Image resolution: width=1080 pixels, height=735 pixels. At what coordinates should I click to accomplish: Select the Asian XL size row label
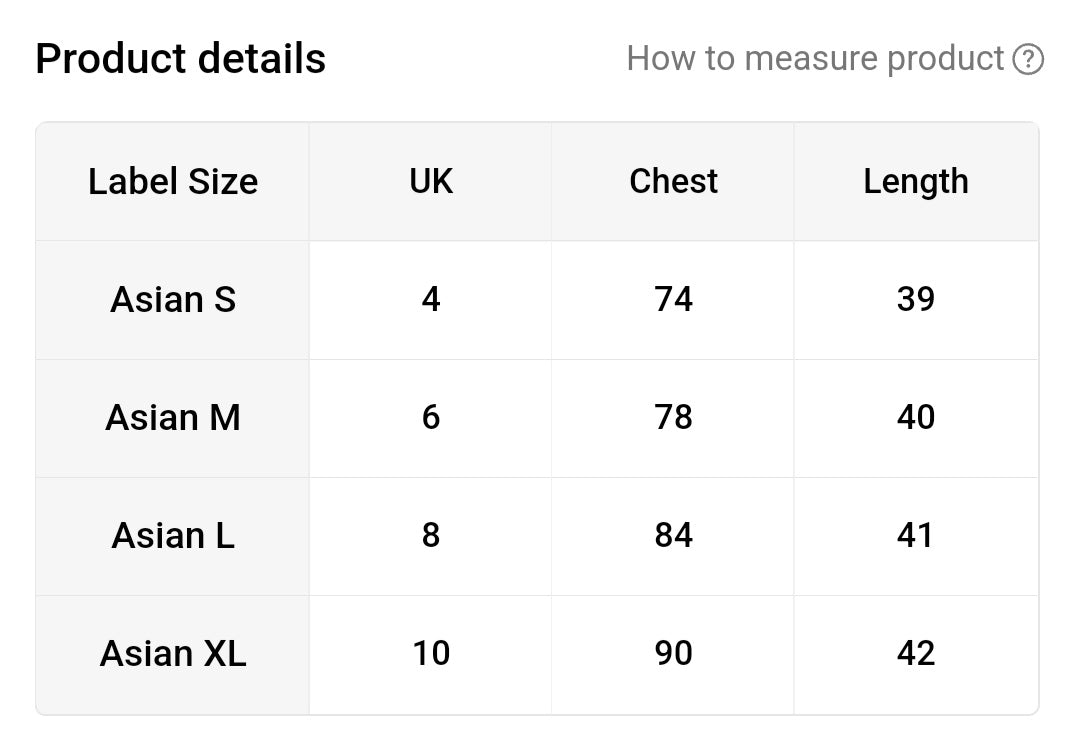pyautogui.click(x=173, y=654)
